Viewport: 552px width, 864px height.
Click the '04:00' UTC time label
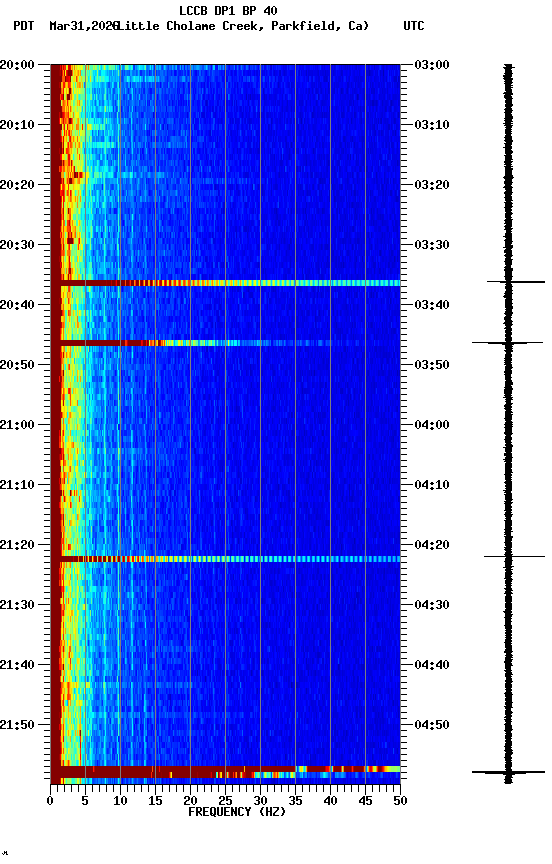tap(432, 425)
